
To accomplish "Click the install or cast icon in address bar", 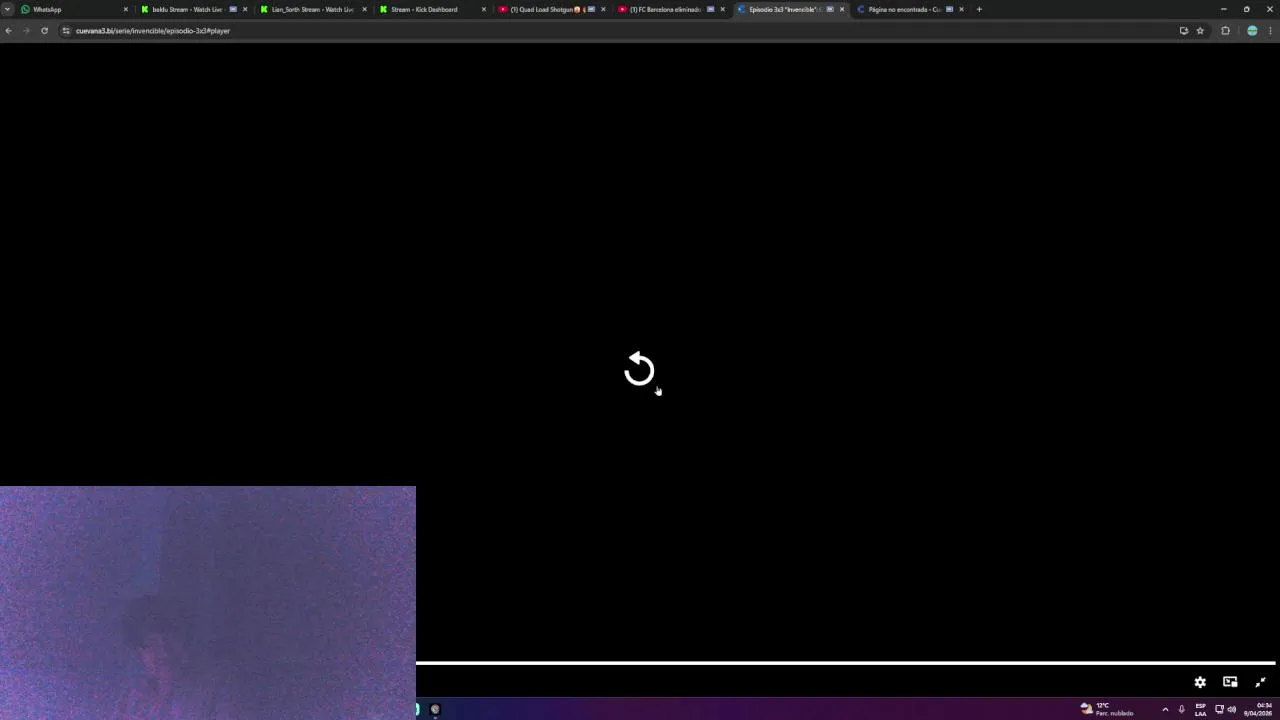I will coord(1184,31).
